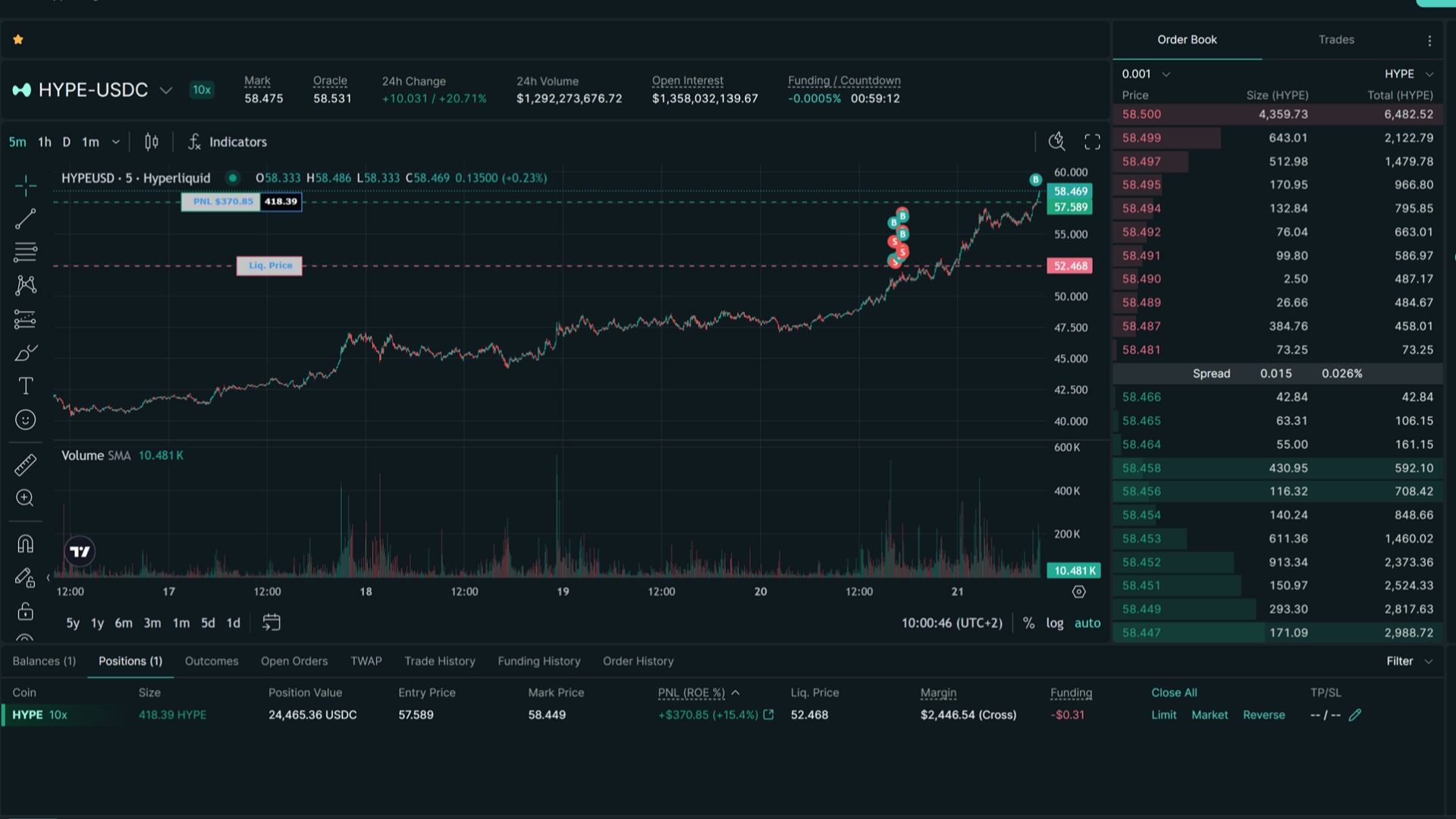The height and width of the screenshot is (819, 1456).
Task: Expand the positions Filter dropdown
Action: [1409, 661]
